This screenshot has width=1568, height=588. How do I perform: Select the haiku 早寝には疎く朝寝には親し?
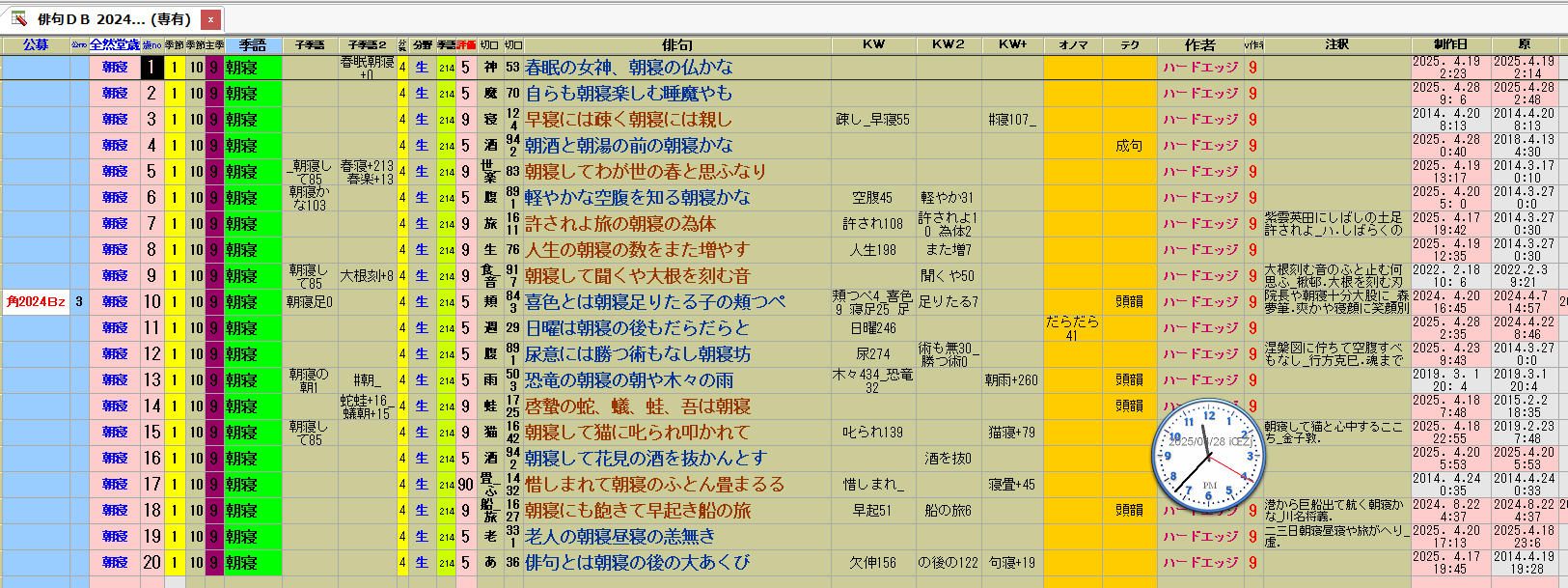(x=629, y=120)
